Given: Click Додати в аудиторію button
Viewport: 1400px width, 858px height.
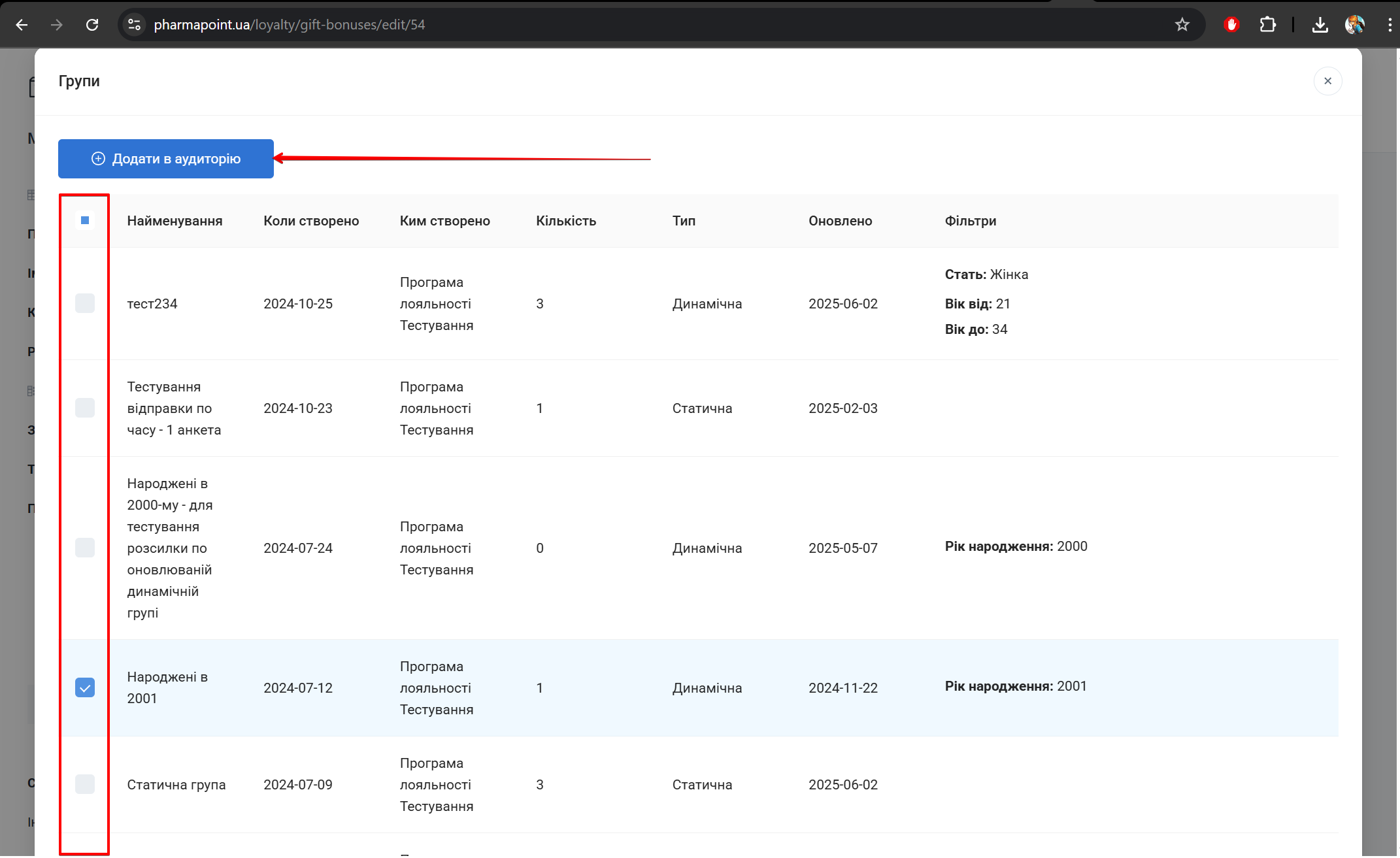Looking at the screenshot, I should tap(166, 159).
